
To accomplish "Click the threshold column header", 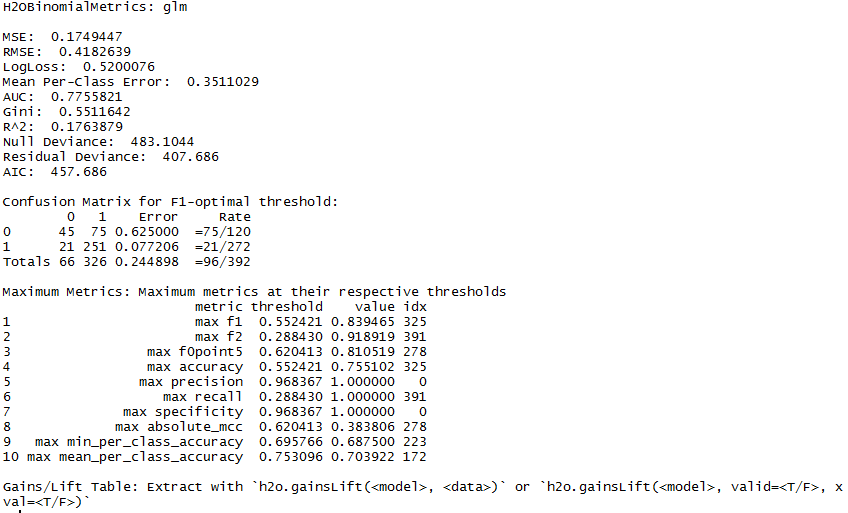I will point(287,306).
